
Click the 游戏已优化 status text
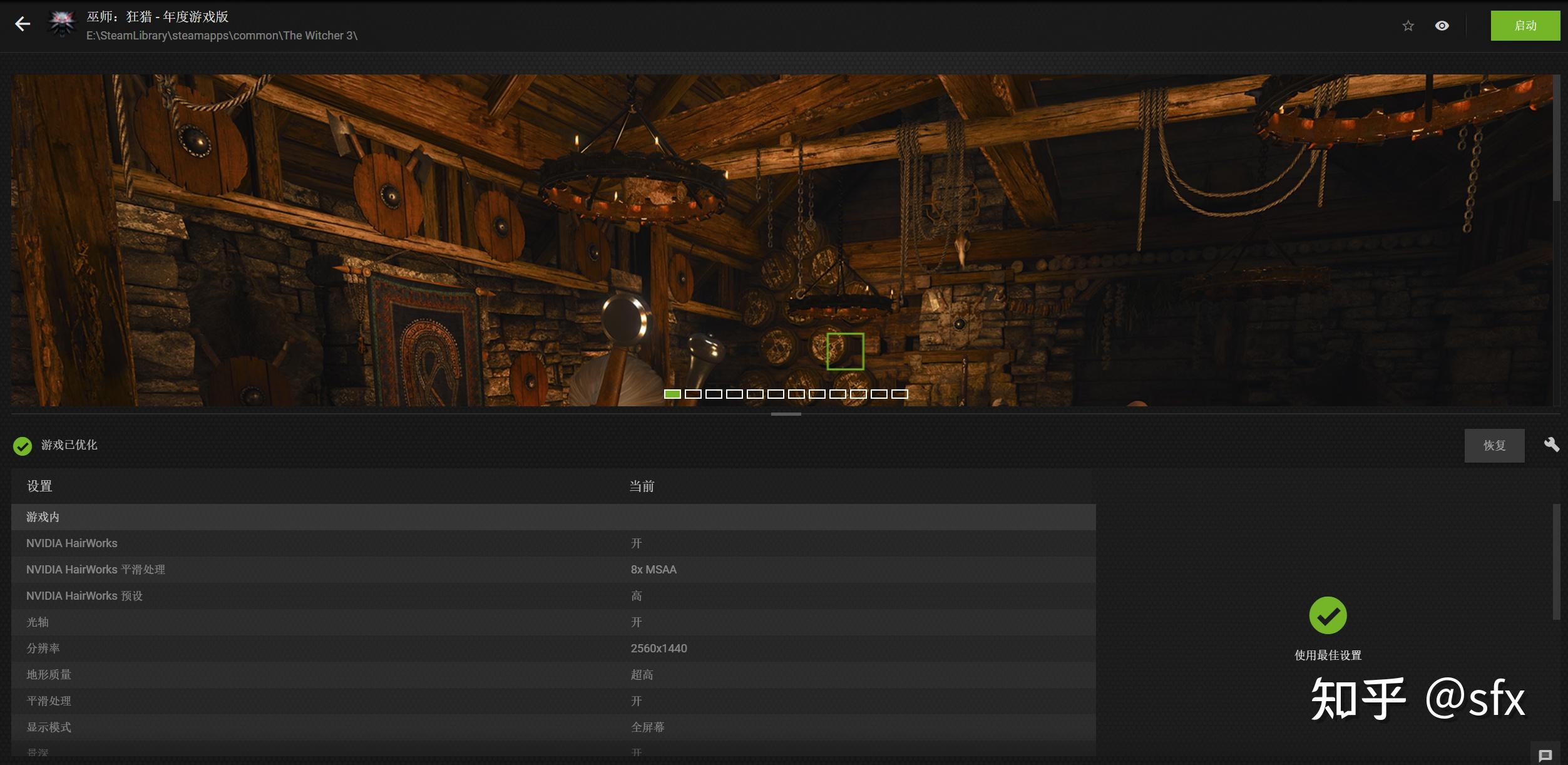coord(69,445)
